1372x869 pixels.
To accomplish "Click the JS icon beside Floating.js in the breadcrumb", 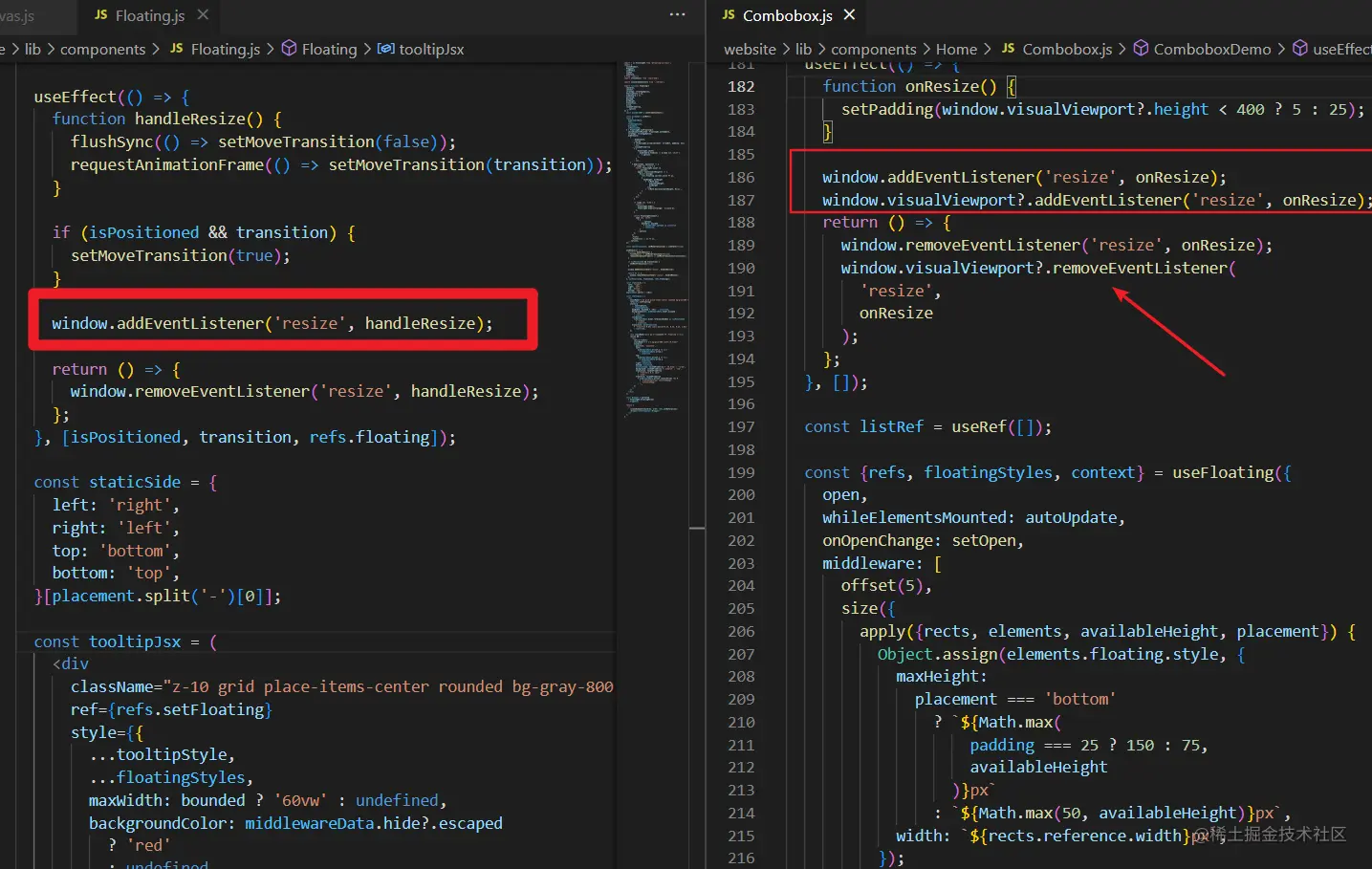I will (x=176, y=49).
